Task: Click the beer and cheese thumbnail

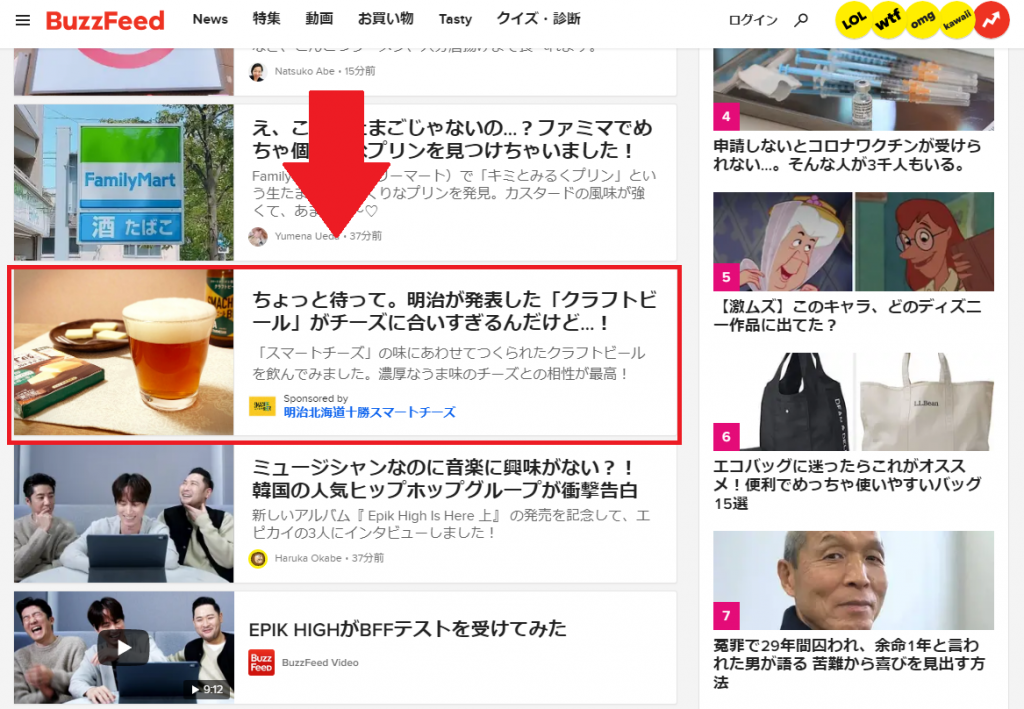Action: (x=123, y=353)
